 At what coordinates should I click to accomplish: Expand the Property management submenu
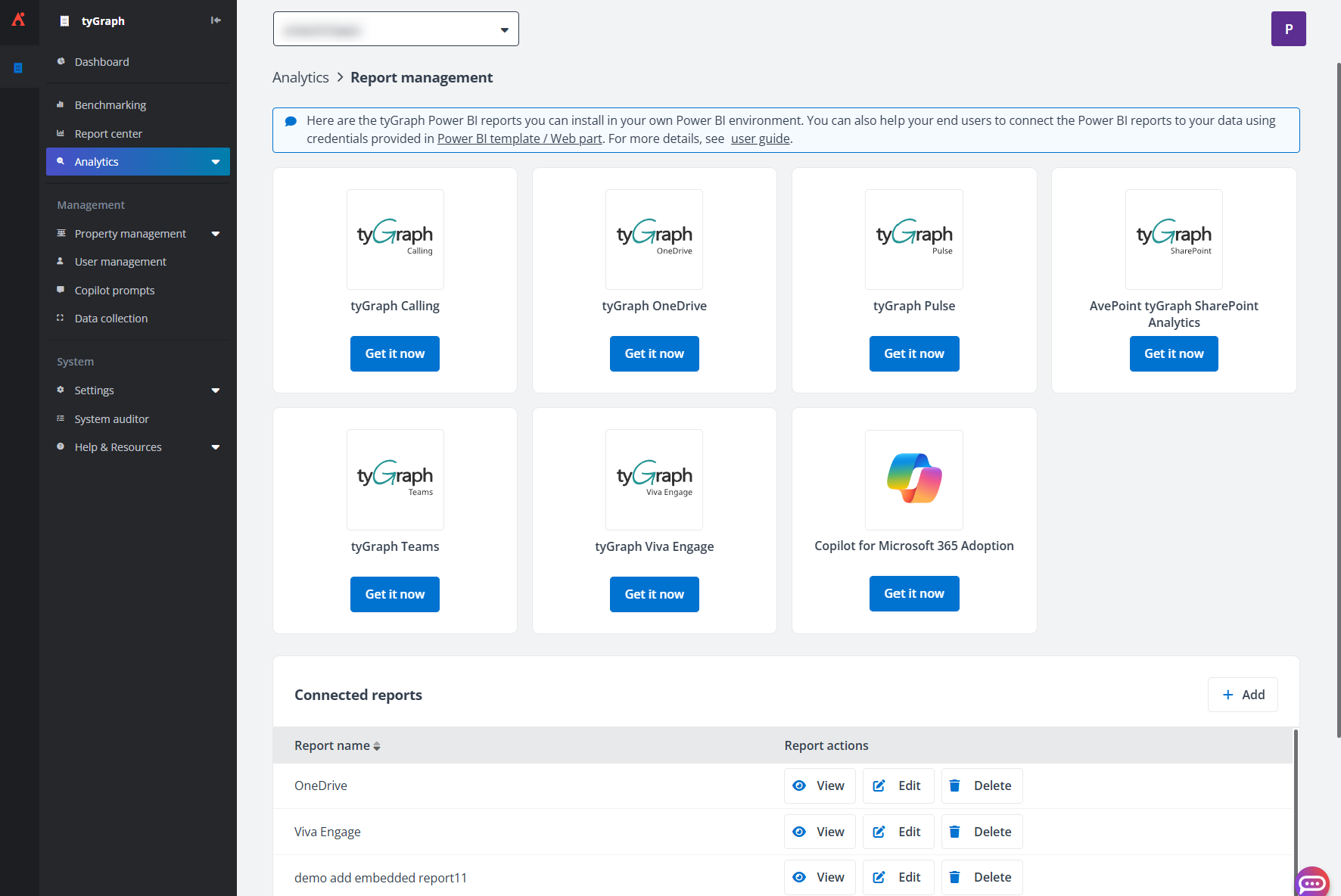(216, 233)
